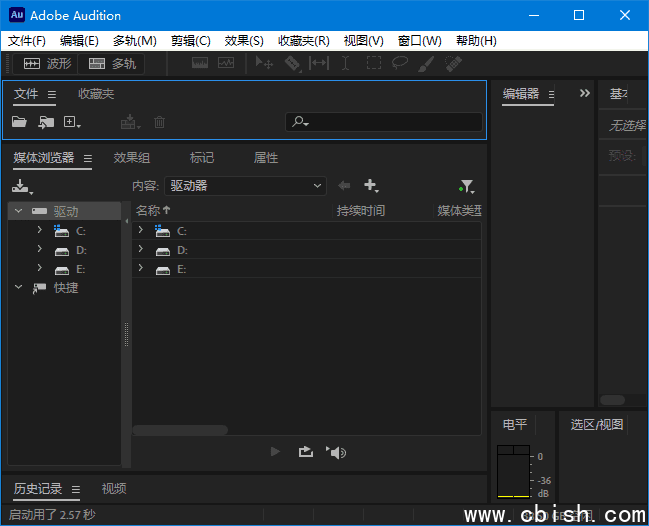Select the Lasso Selection tool
Viewport: 649px width, 526px height.
(400, 63)
